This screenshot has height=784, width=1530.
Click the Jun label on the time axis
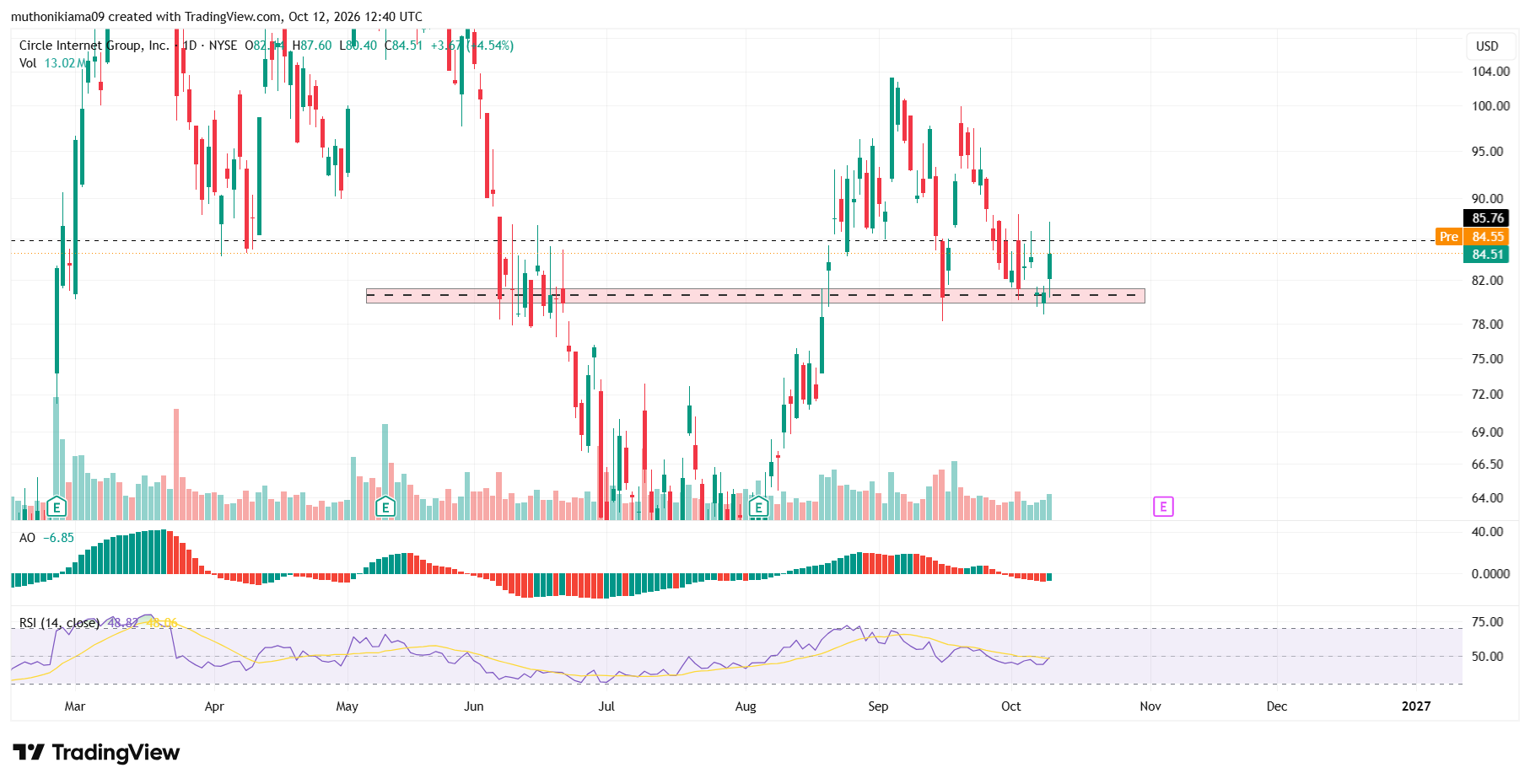pos(474,706)
